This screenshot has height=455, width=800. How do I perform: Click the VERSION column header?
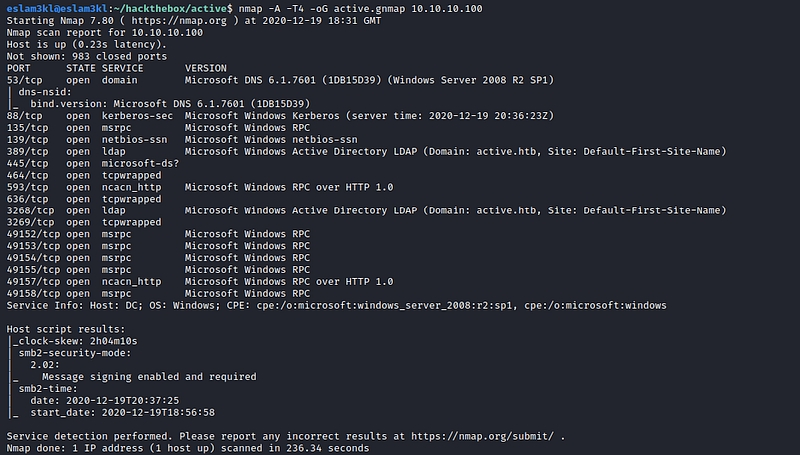point(206,66)
